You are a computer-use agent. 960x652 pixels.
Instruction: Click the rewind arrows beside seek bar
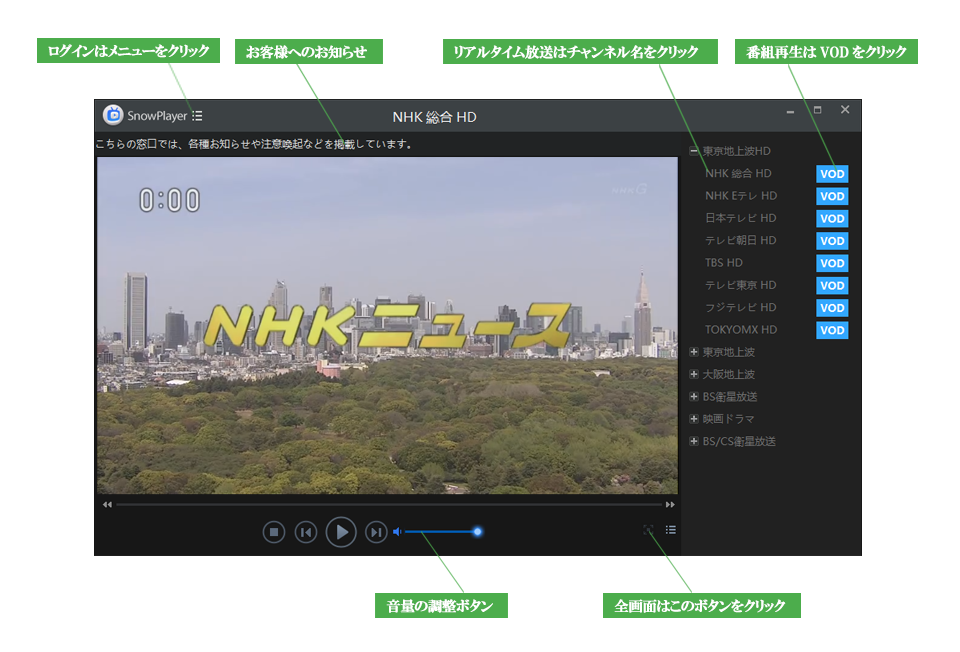coord(107,504)
